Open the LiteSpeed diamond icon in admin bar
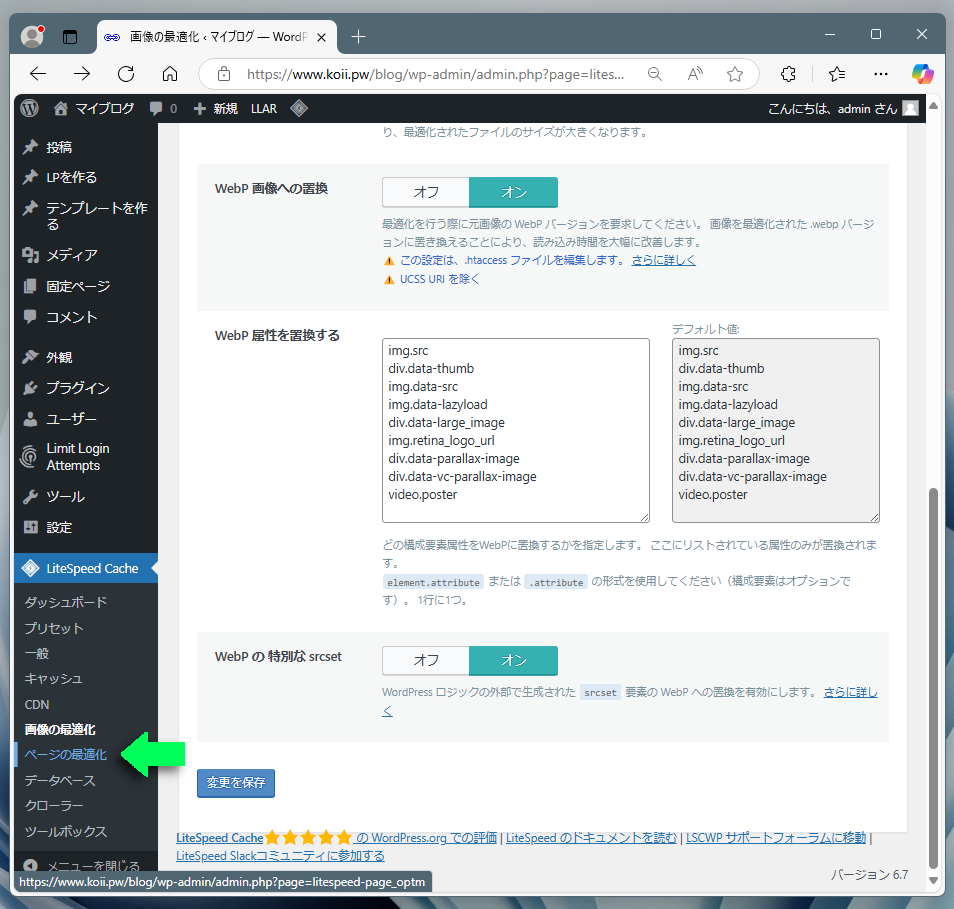Viewport: 954px width, 909px height. [299, 108]
